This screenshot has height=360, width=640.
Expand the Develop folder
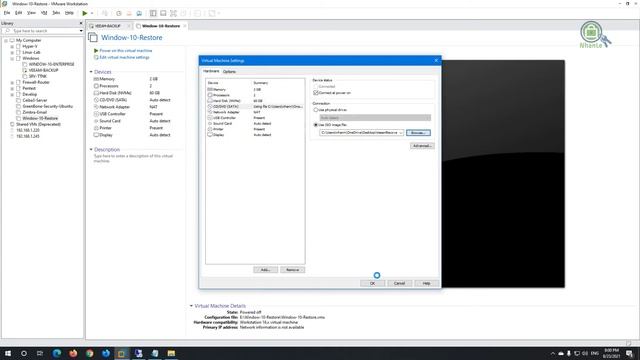(12, 94)
